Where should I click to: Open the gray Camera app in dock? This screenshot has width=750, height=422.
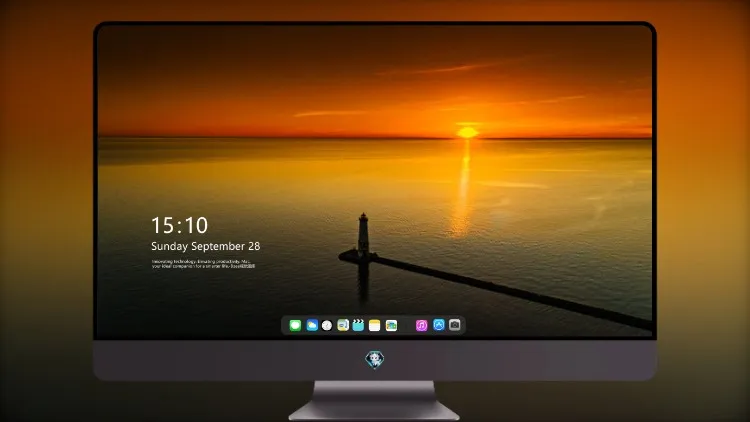pyautogui.click(x=455, y=325)
